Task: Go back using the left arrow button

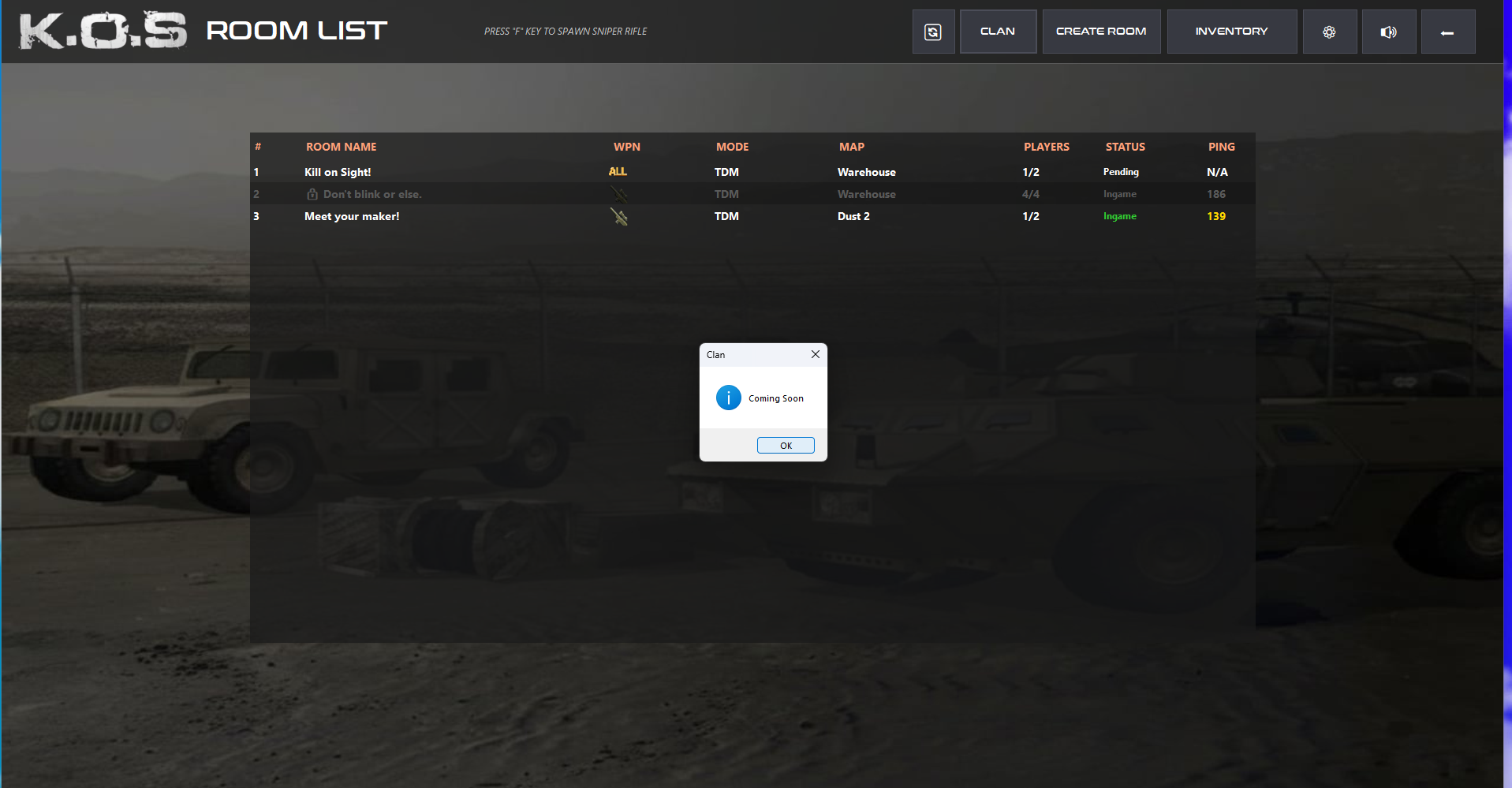Action: click(x=1447, y=32)
